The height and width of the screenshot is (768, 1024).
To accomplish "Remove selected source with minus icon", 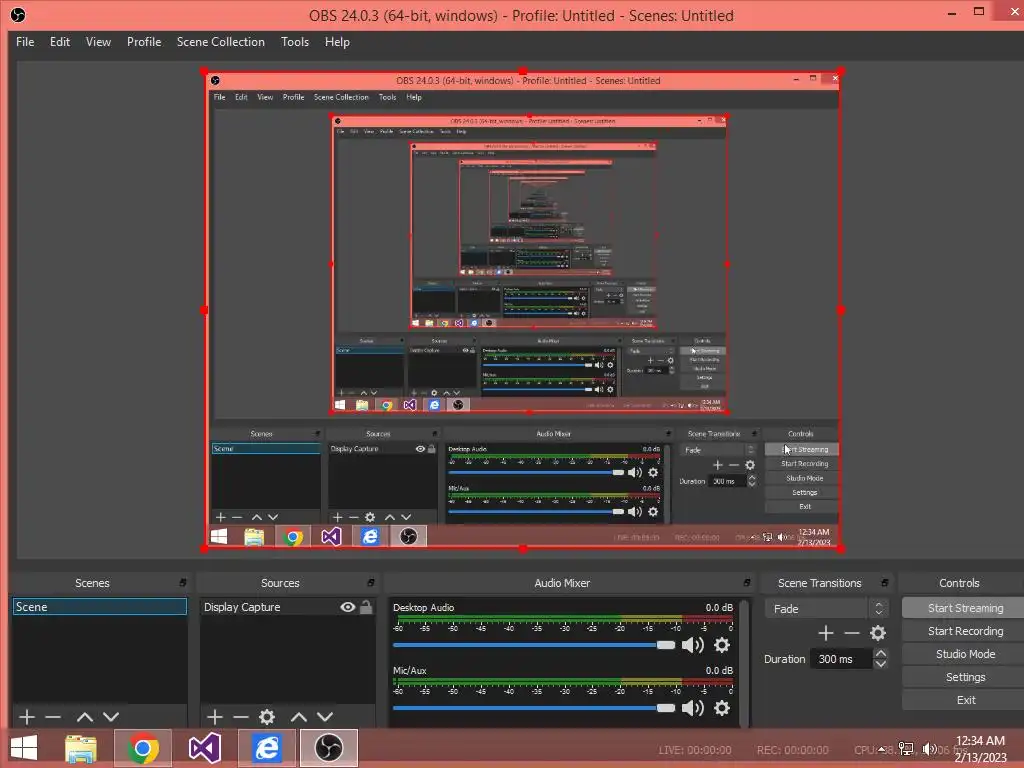I will 241,717.
